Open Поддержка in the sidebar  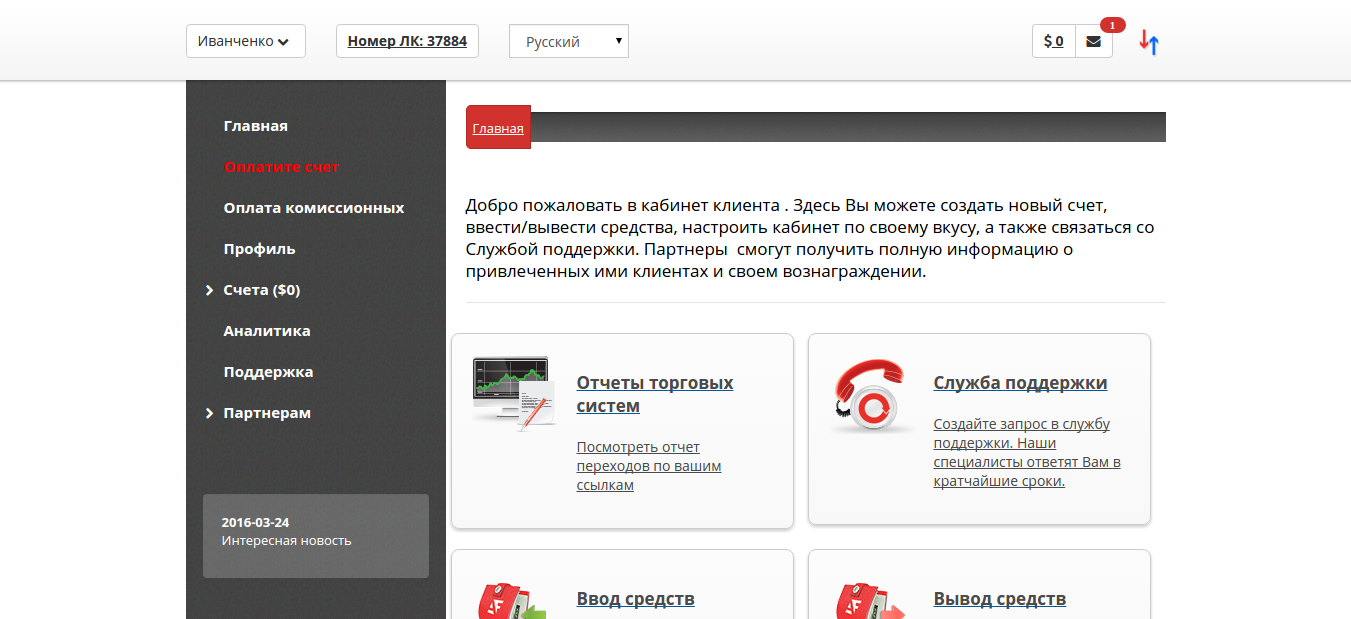pyautogui.click(x=269, y=372)
